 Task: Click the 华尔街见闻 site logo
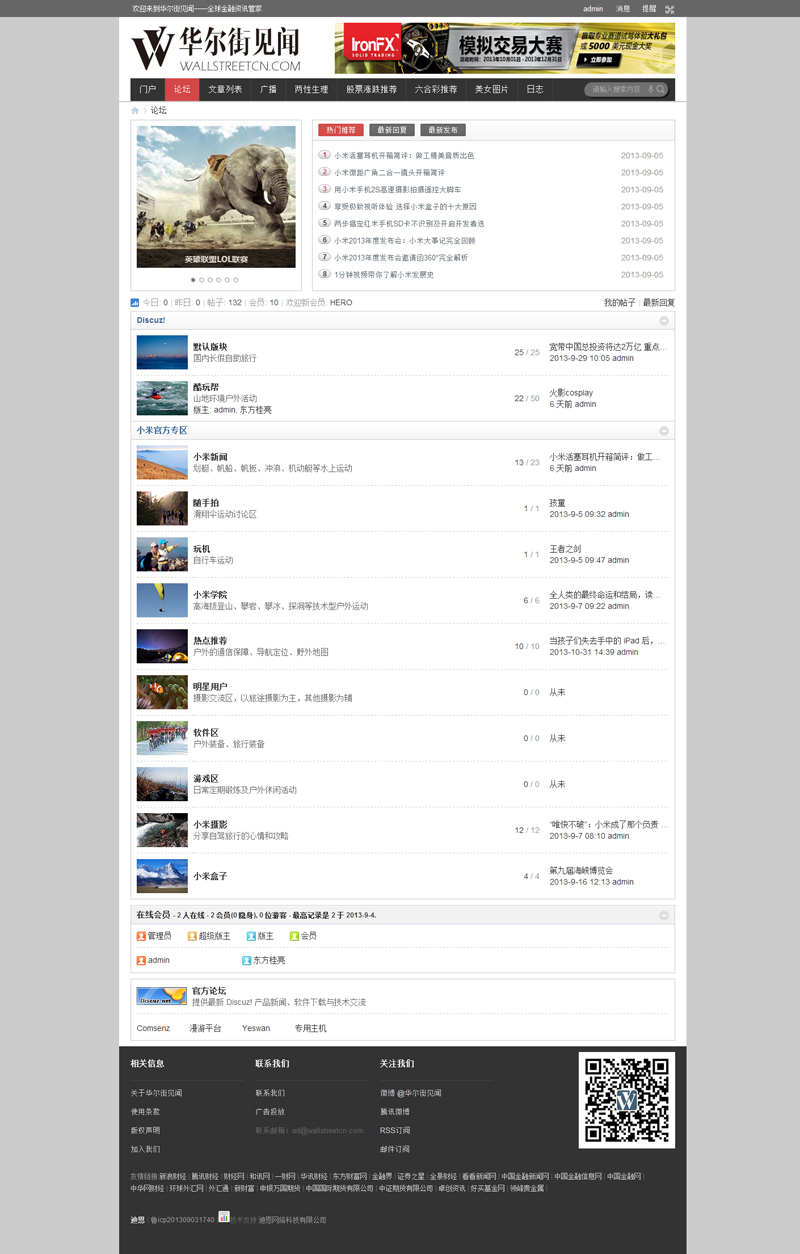click(216, 50)
